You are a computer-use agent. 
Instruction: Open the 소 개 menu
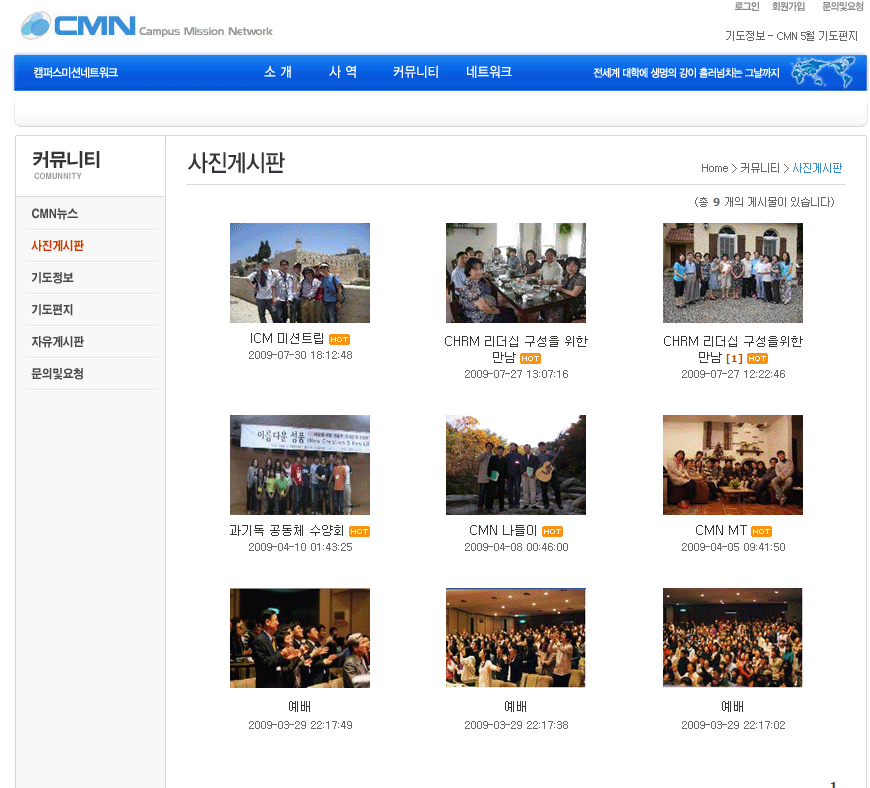(x=278, y=72)
